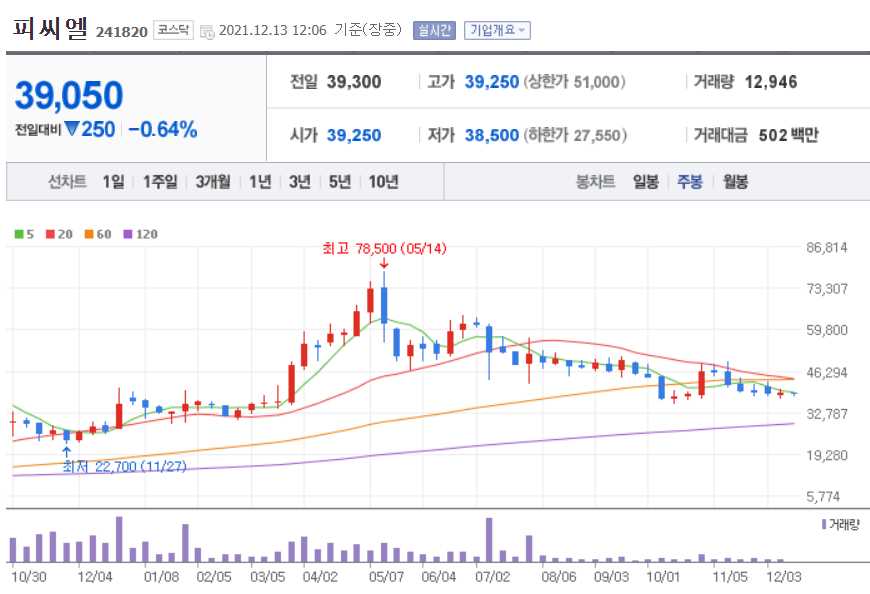Switch to 선차트 line chart view
The image size is (870, 594).
coord(66,182)
